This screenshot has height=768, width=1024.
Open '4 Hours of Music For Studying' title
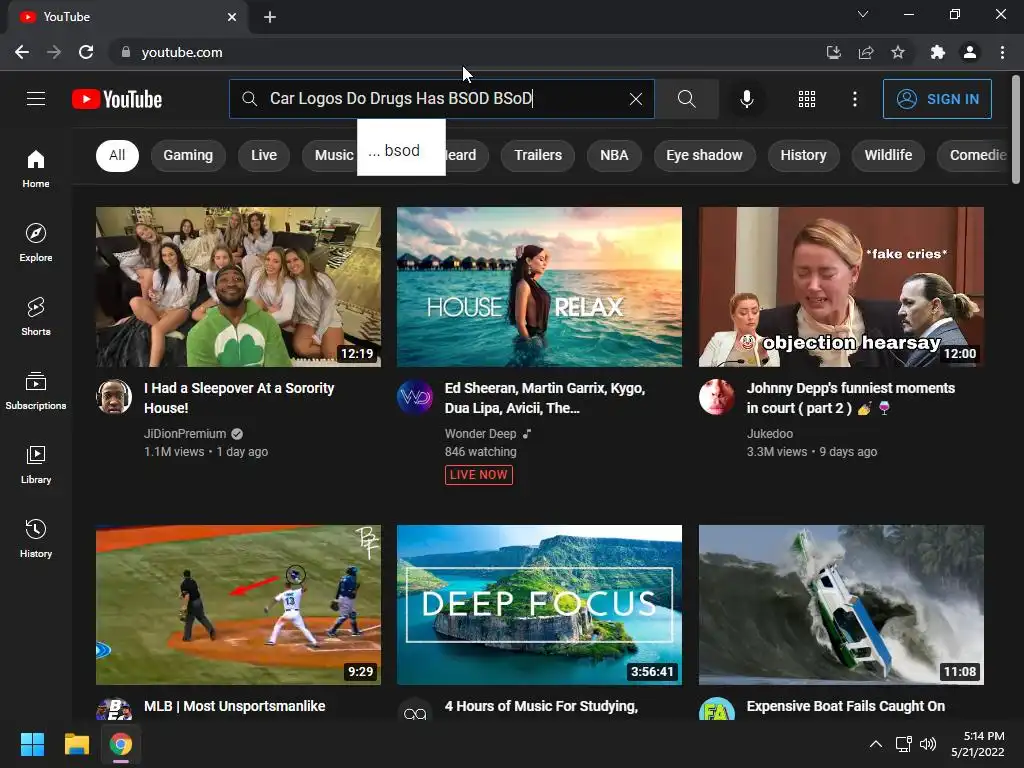click(x=541, y=706)
